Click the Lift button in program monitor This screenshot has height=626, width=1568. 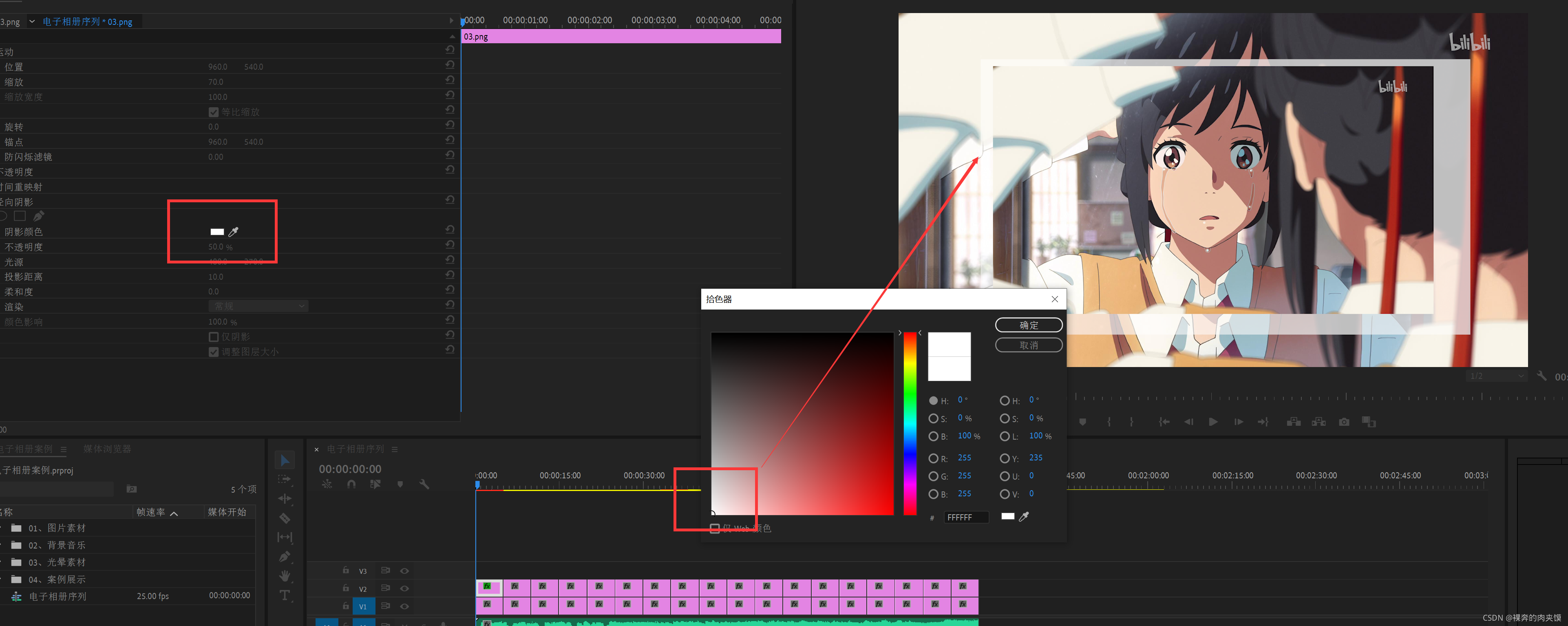point(1294,421)
